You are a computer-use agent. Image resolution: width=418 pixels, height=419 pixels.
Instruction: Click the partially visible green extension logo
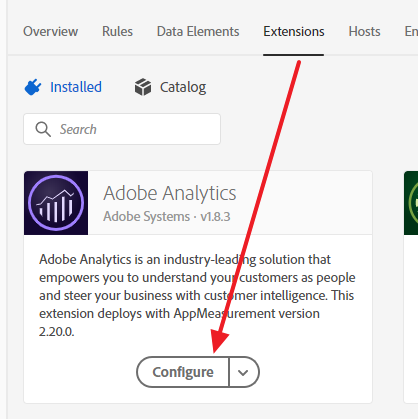(411, 203)
